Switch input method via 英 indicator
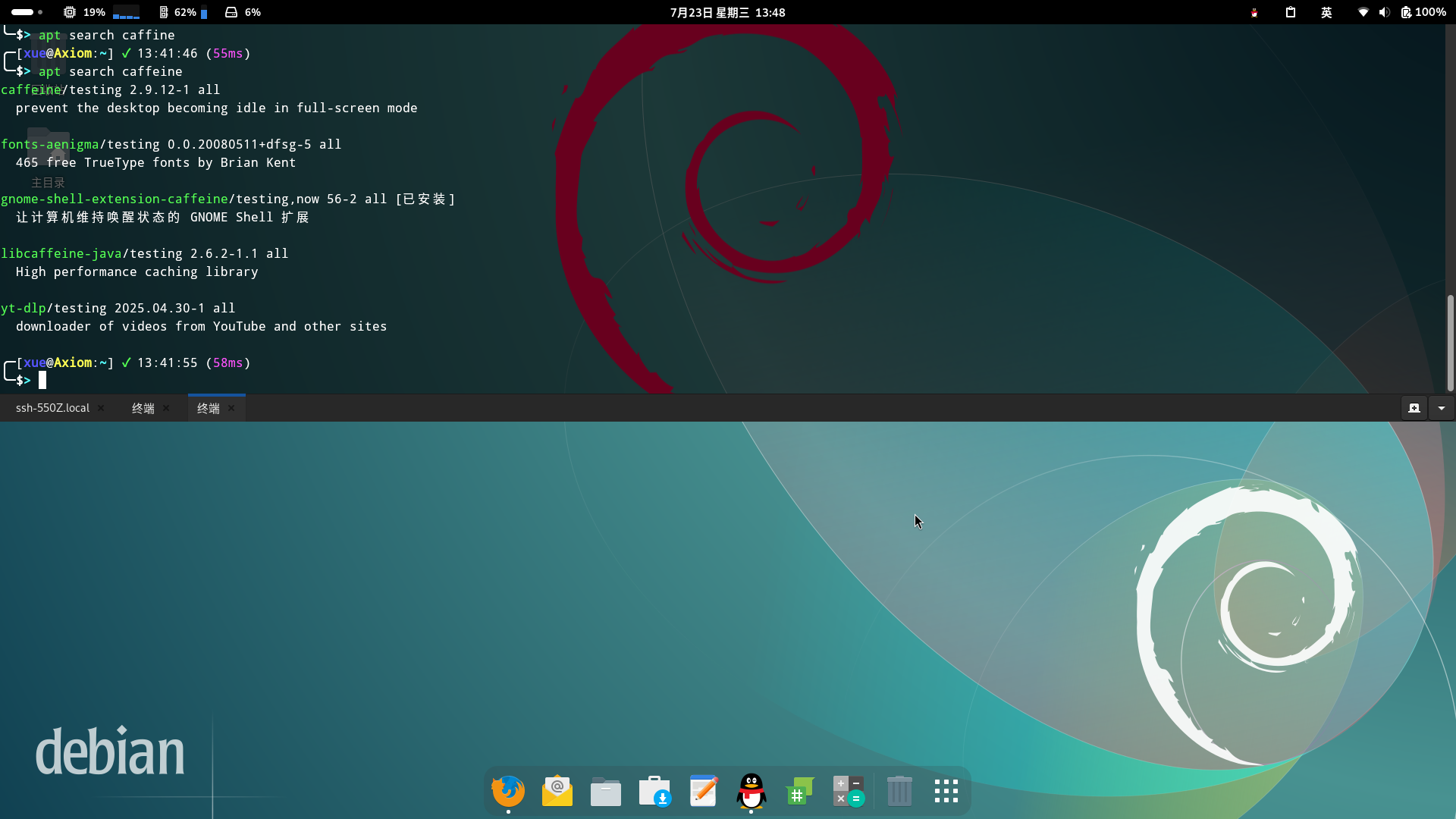The image size is (1456, 819). point(1326,12)
